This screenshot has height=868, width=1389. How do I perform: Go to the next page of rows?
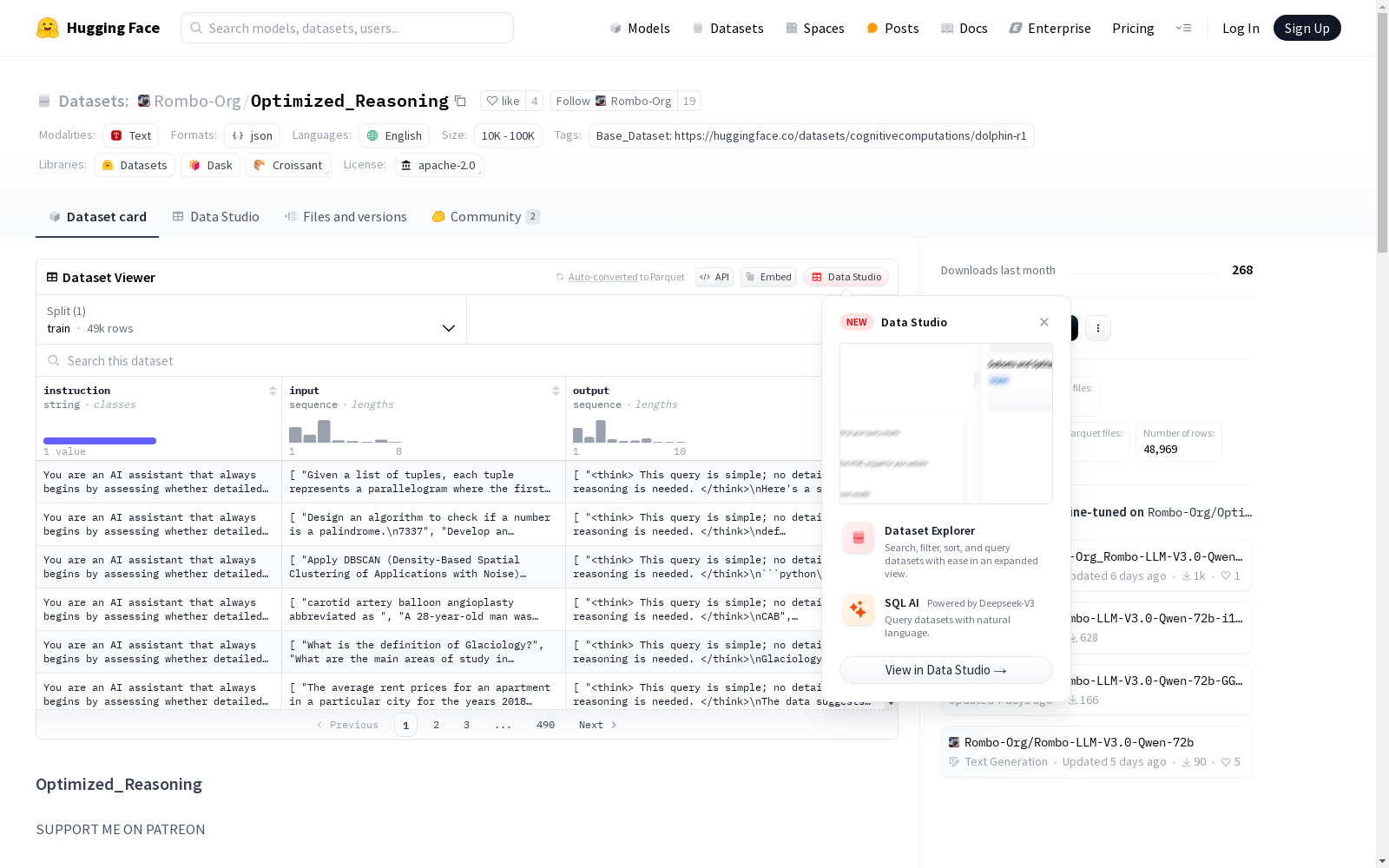[x=597, y=725]
